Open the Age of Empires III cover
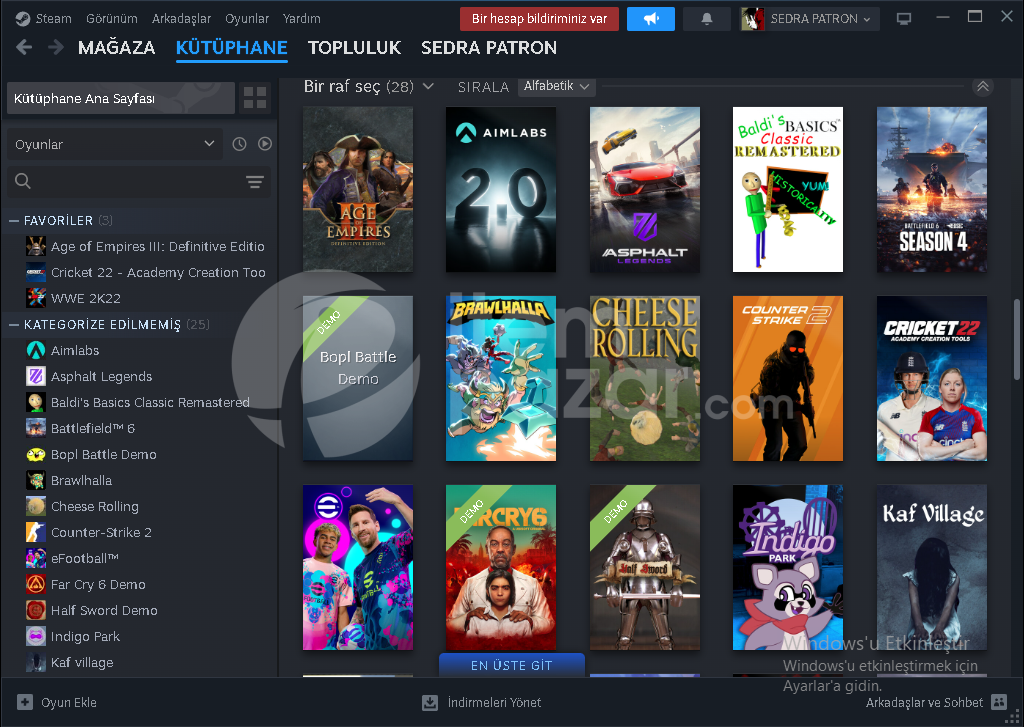This screenshot has height=727, width=1024. click(358, 189)
